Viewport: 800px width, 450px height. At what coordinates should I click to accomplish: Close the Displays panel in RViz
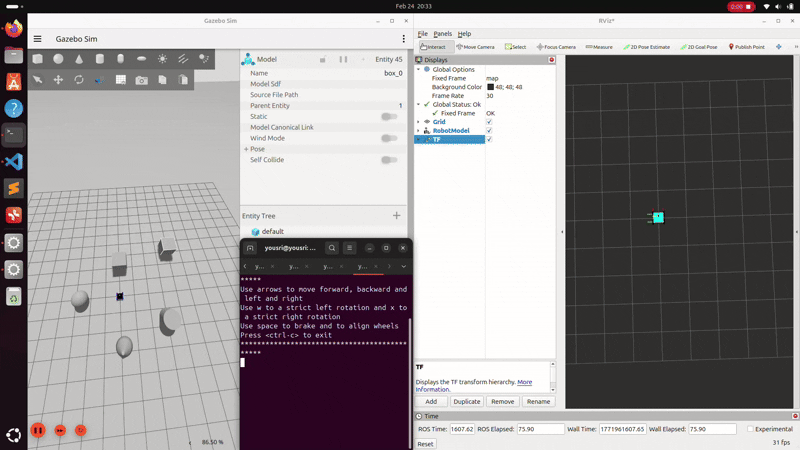pyautogui.click(x=552, y=60)
